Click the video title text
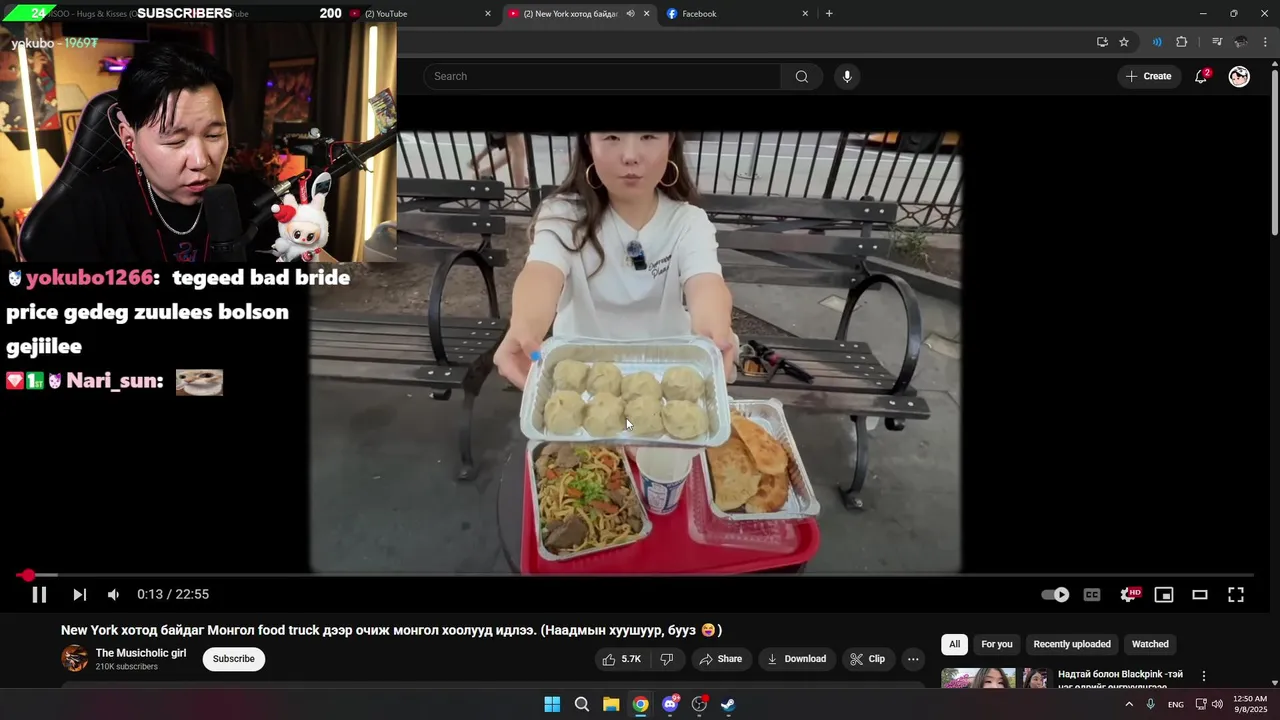 point(391,630)
